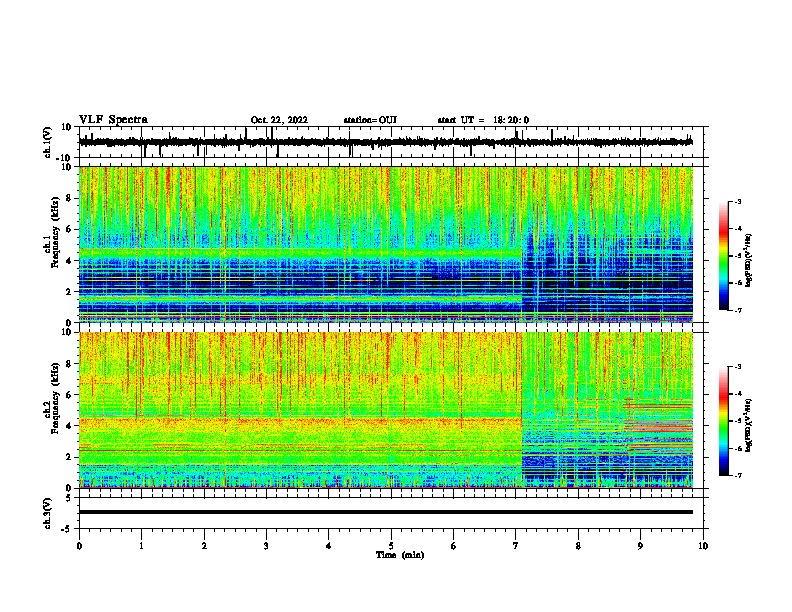Screen dimensions: 792x612
Task: Click the "8" tick label on Time axis
Action: click(578, 546)
